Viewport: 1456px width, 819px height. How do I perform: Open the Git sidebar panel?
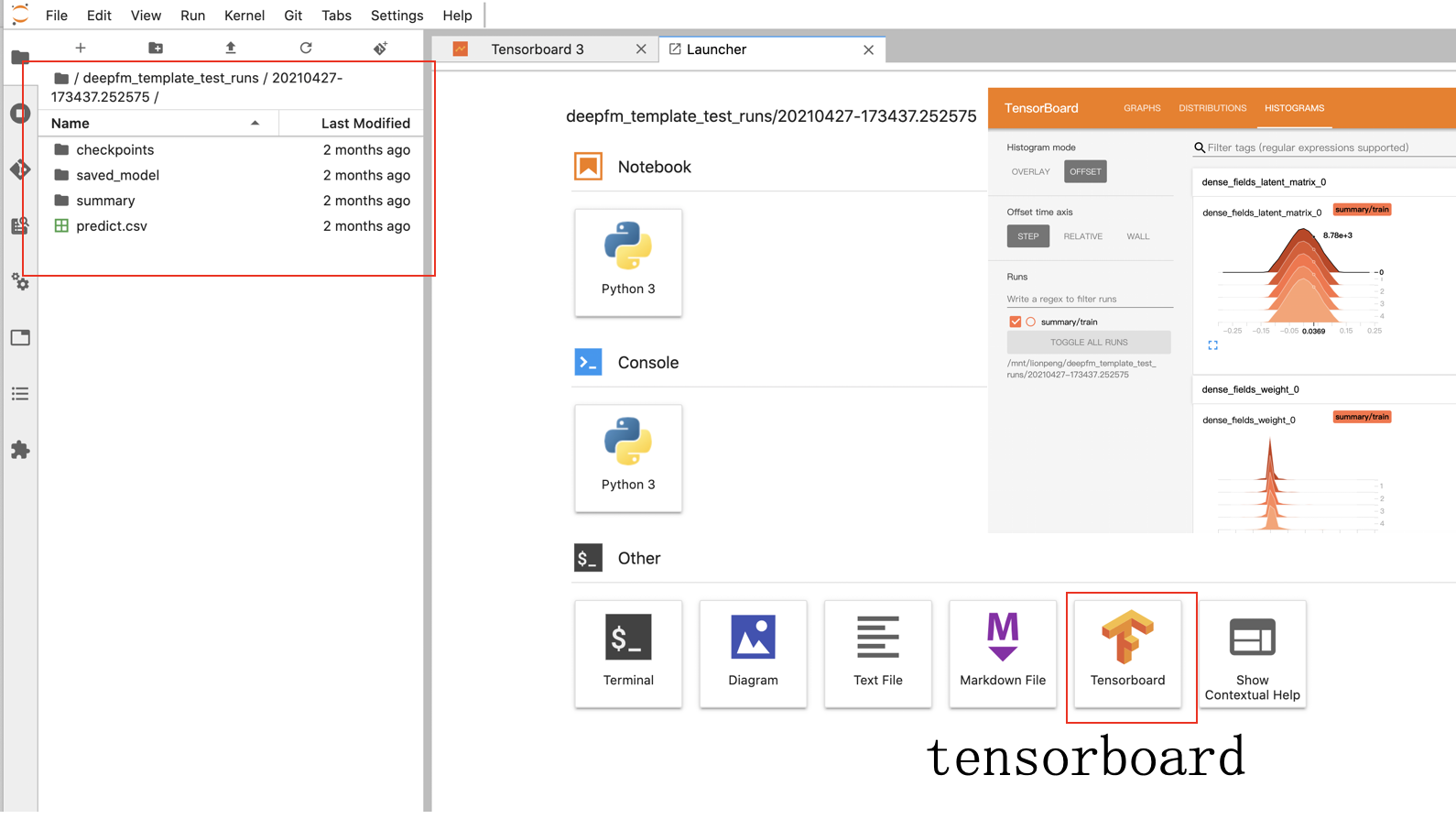coord(20,169)
